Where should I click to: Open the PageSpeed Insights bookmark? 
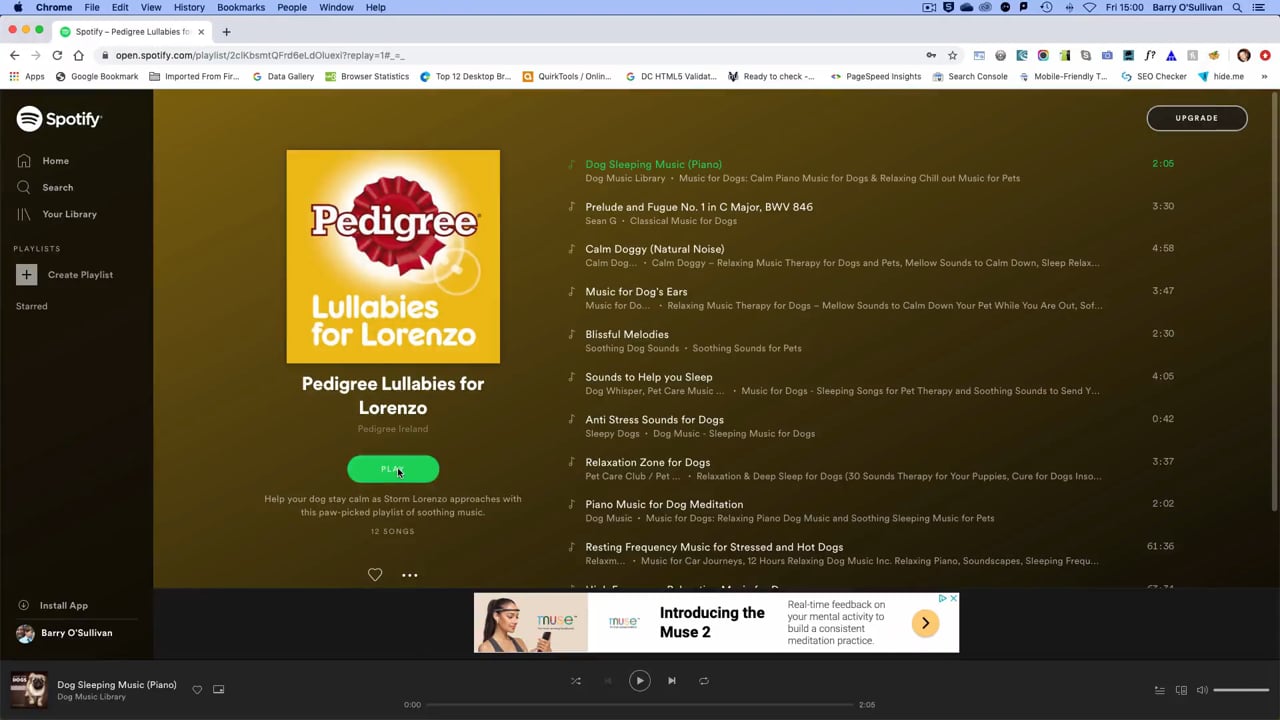click(875, 76)
